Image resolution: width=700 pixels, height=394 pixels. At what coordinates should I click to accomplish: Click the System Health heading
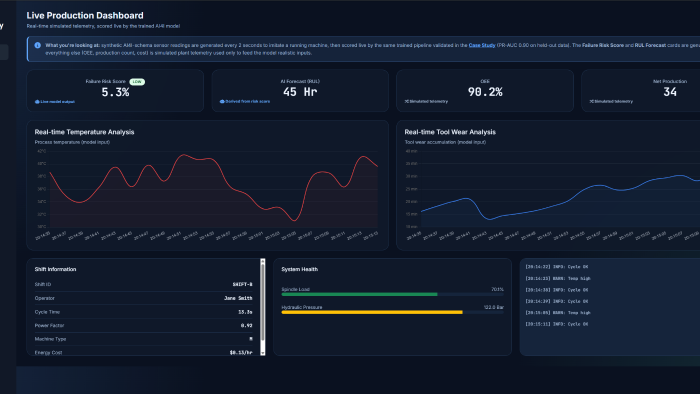click(x=300, y=269)
